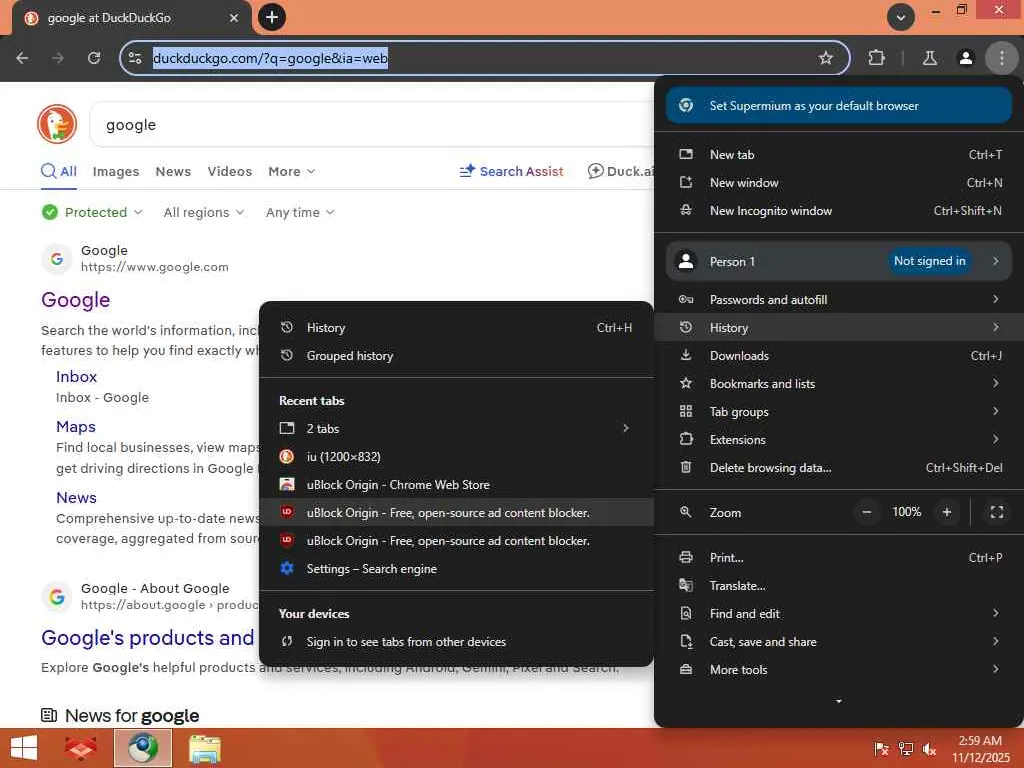Open the Google result title link
Screen dimensions: 1024x768
pos(76,300)
